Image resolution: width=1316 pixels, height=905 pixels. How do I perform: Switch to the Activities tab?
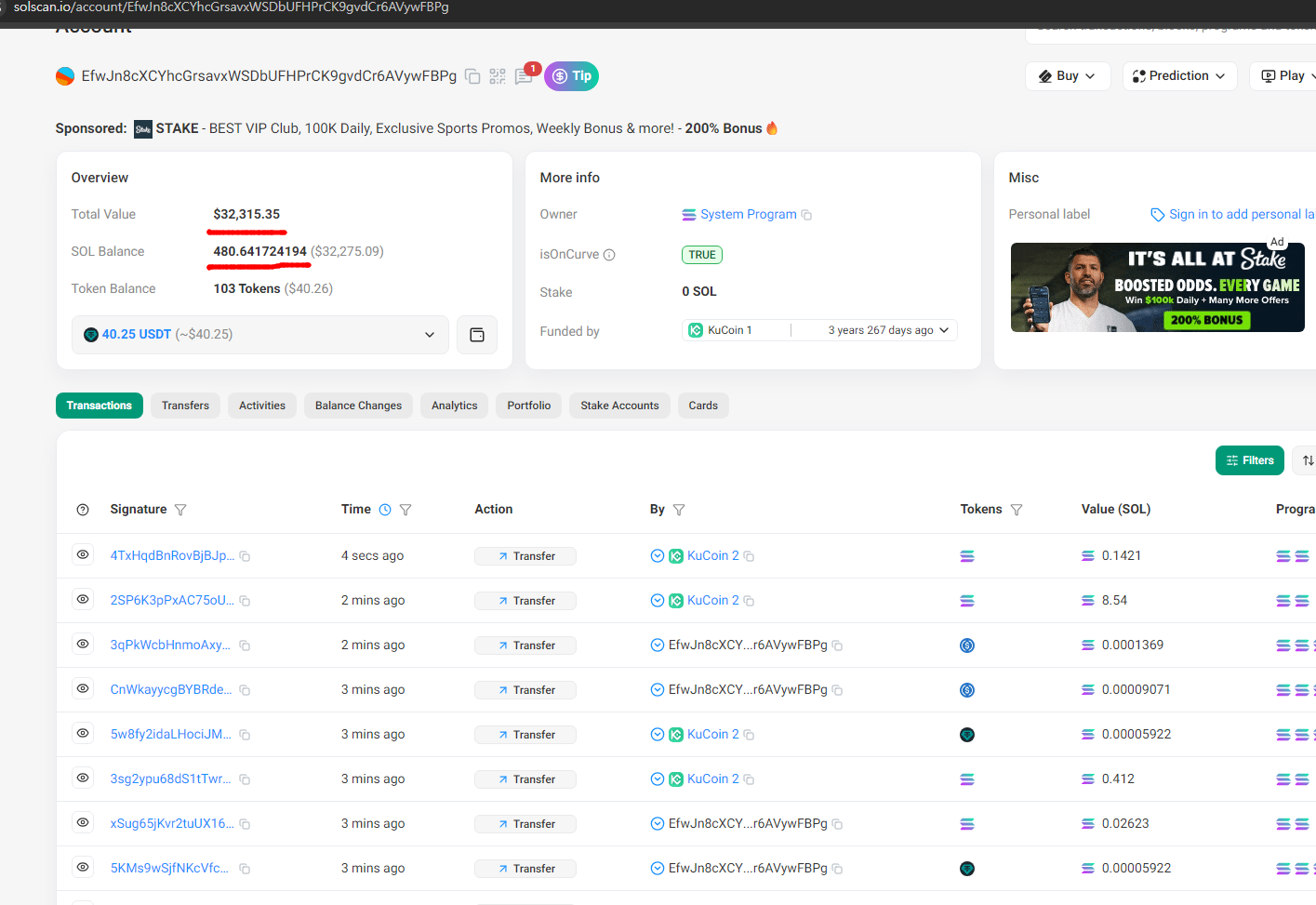coord(262,406)
